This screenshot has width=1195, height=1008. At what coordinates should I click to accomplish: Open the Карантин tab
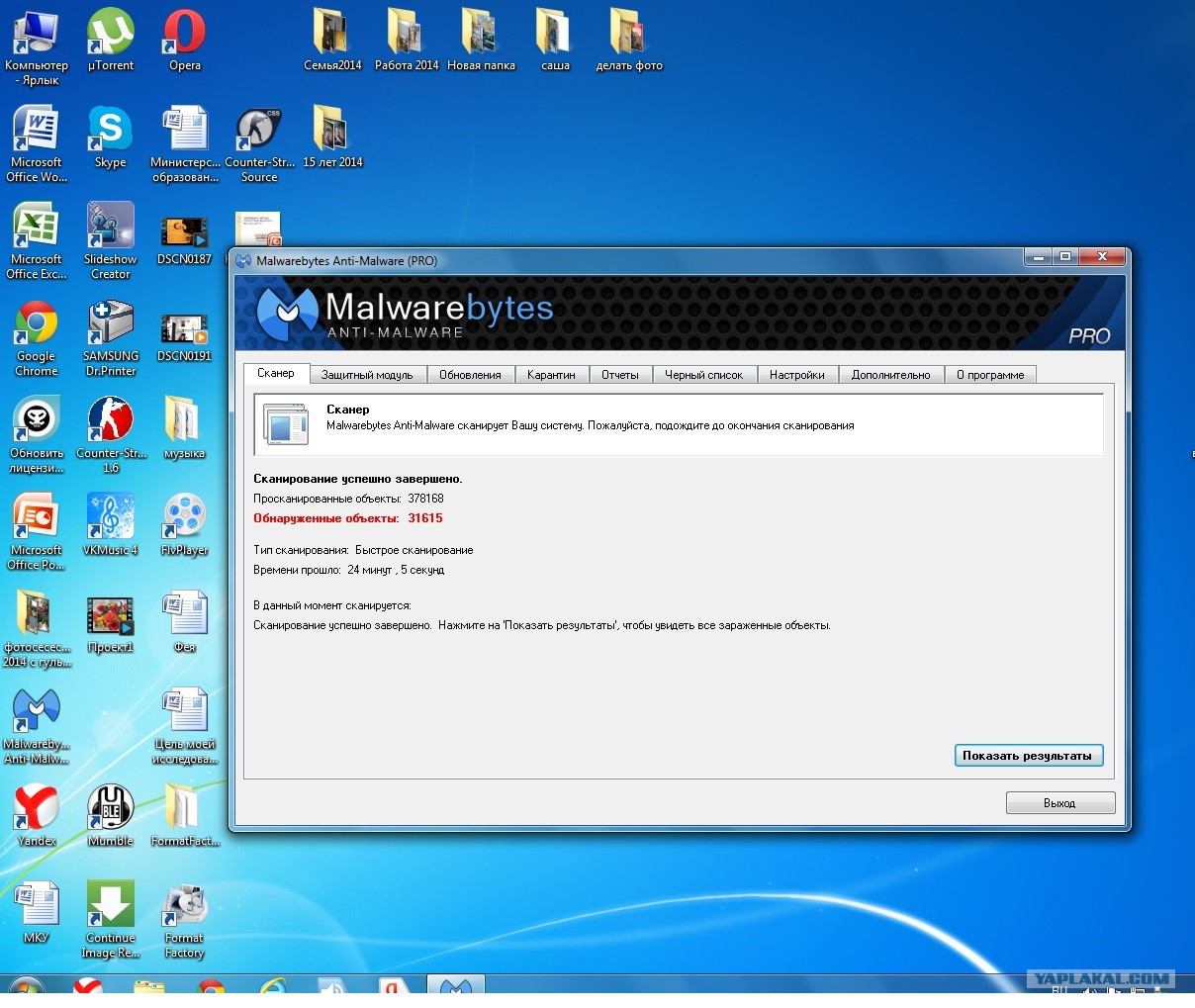click(x=551, y=375)
